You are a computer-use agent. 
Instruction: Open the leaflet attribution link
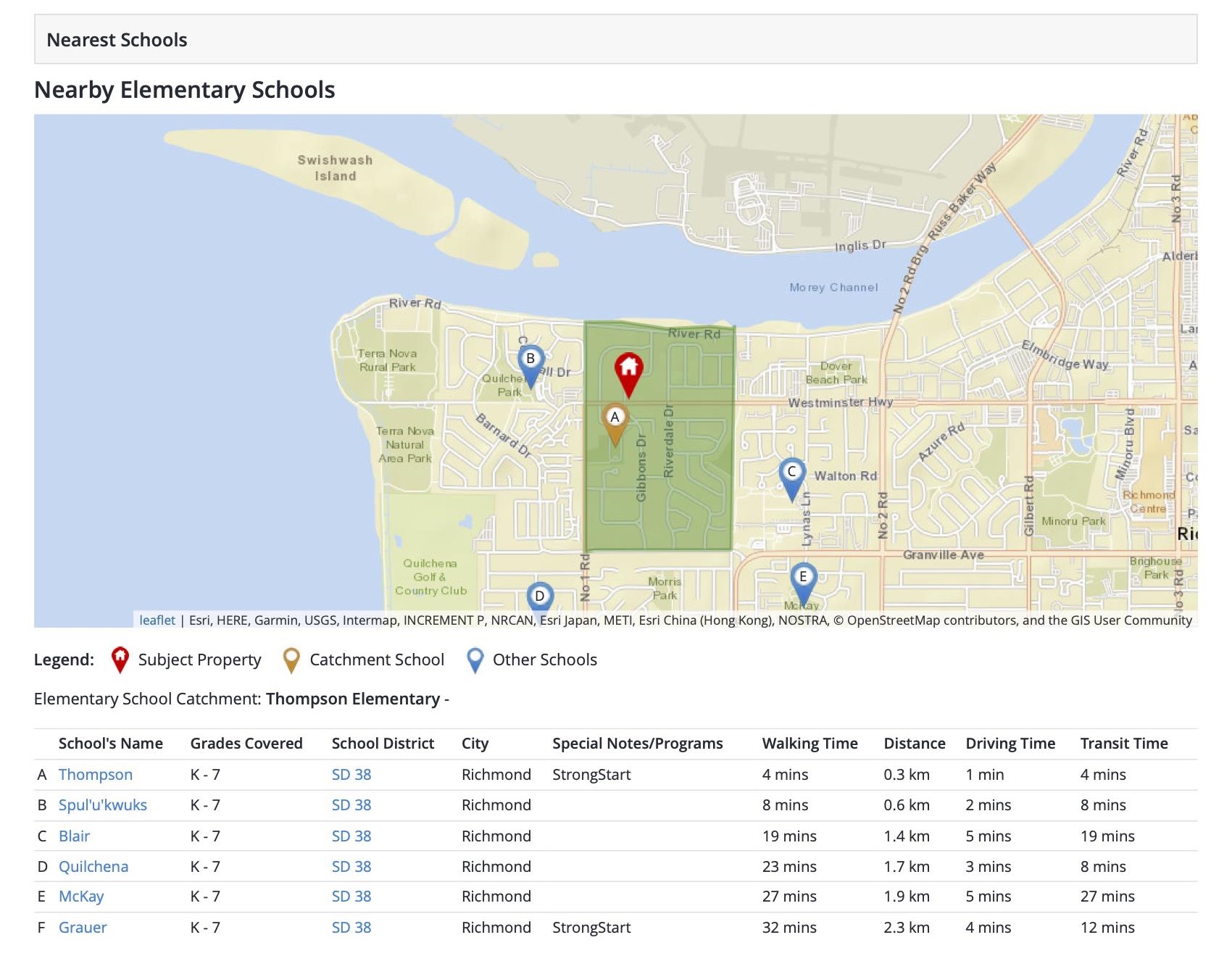[157, 620]
